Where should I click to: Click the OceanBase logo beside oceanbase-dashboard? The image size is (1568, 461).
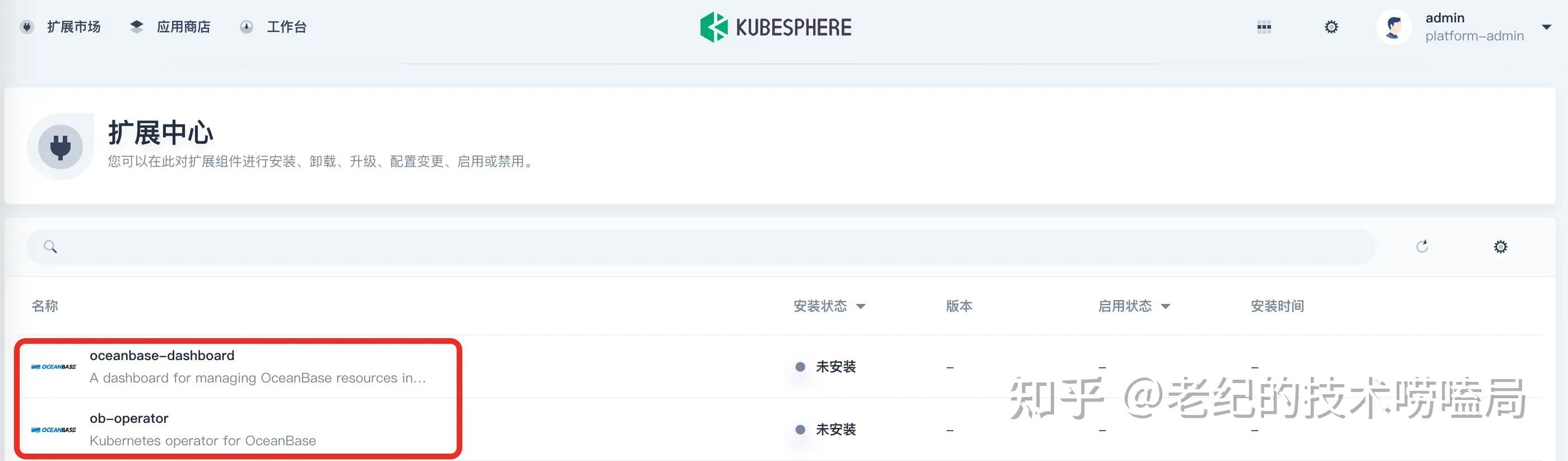tap(54, 366)
